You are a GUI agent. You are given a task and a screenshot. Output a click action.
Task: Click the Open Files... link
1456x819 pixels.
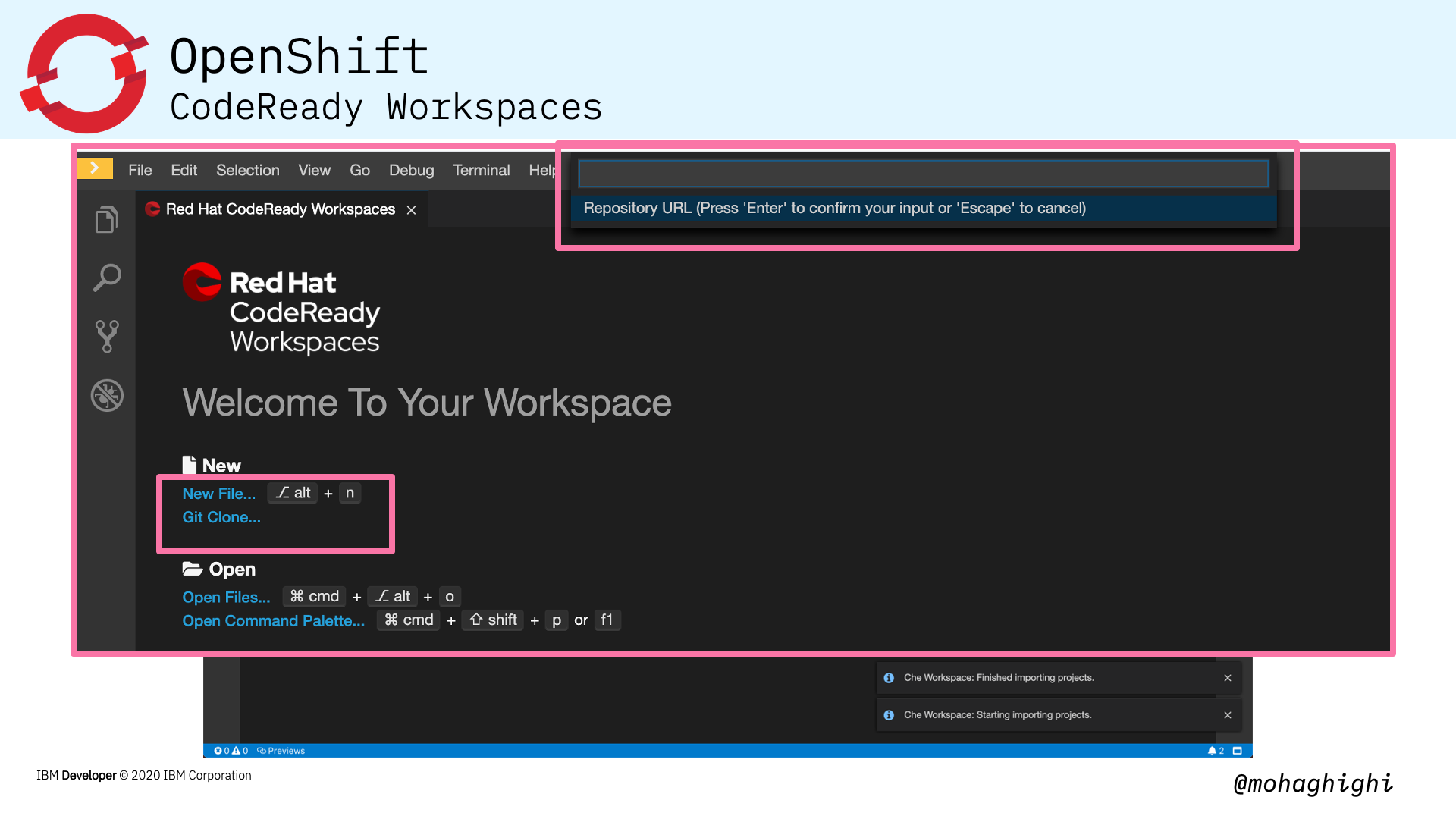pyautogui.click(x=226, y=598)
